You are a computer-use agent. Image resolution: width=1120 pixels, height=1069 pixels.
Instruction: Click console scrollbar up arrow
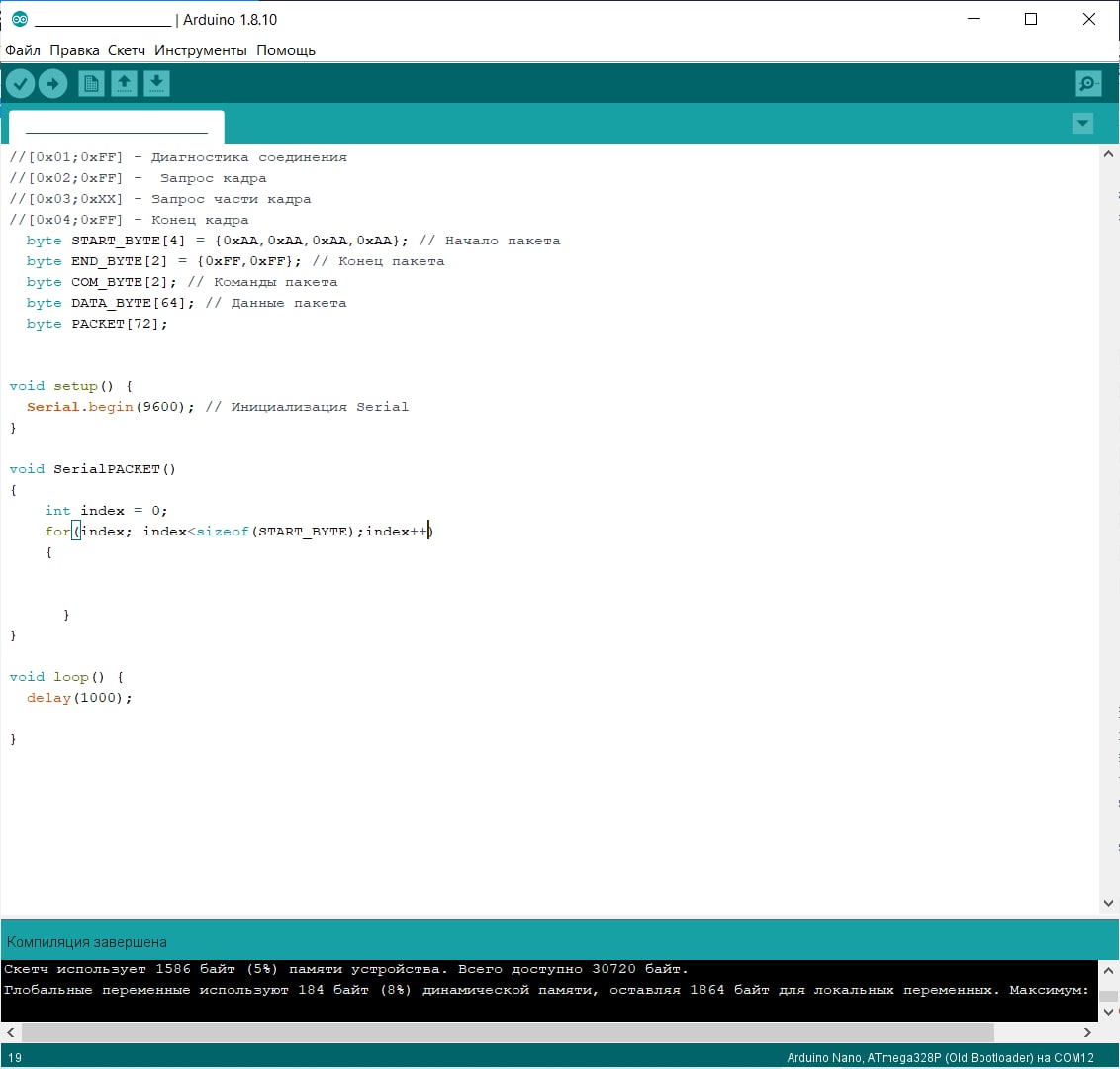(x=1108, y=970)
